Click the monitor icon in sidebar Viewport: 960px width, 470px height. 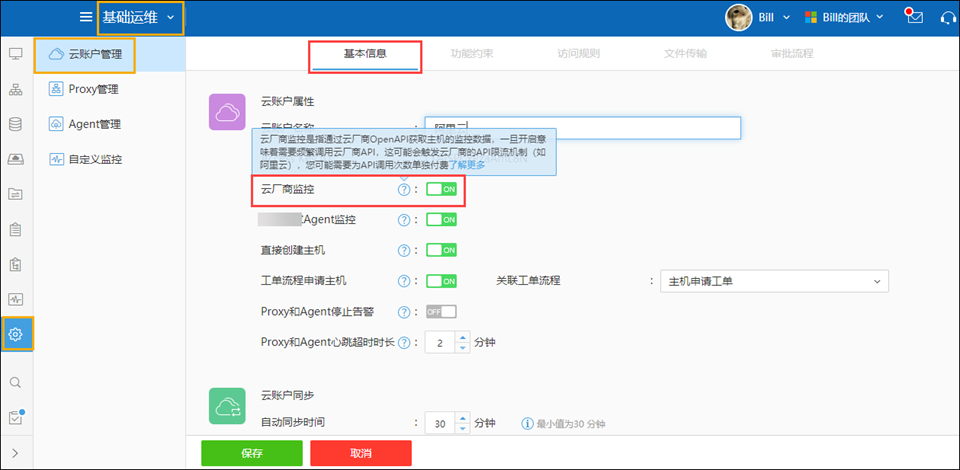point(15,54)
